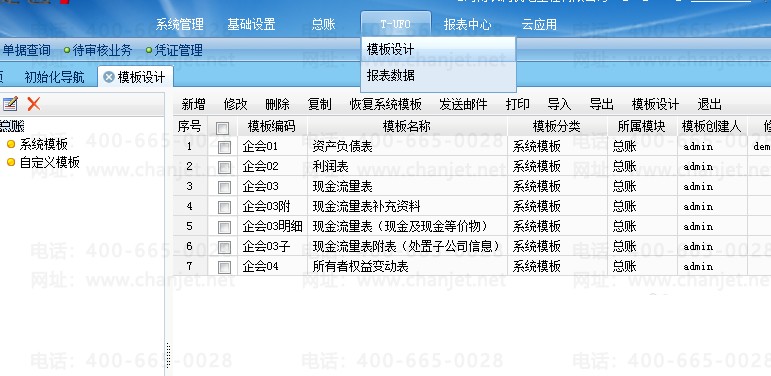Check the box for row 企会03附
Image resolution: width=771 pixels, height=376 pixels.
tap(224, 207)
